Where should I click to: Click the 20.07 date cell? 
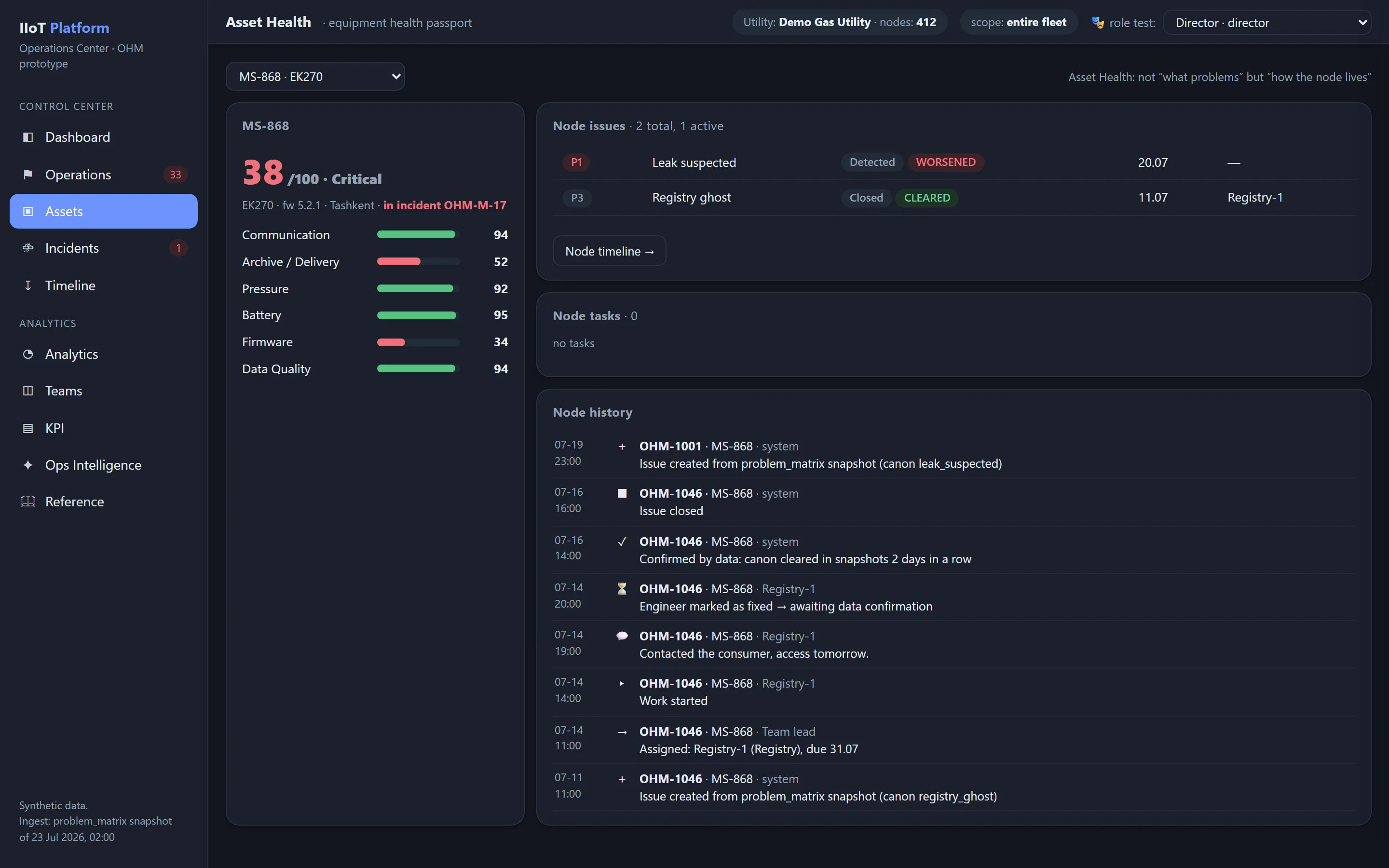[1153, 163]
